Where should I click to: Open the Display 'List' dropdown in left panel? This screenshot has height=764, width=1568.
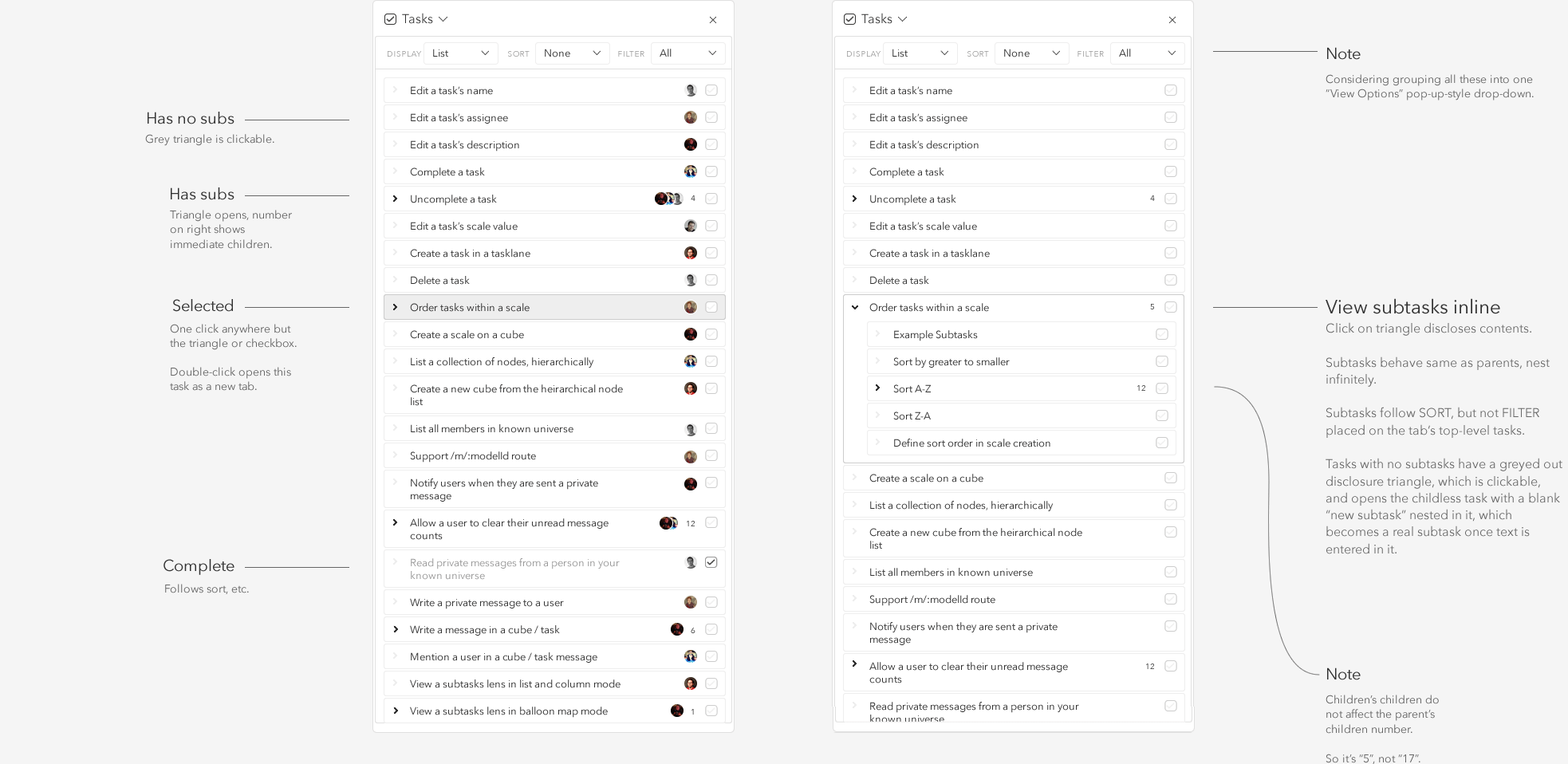pyautogui.click(x=461, y=53)
